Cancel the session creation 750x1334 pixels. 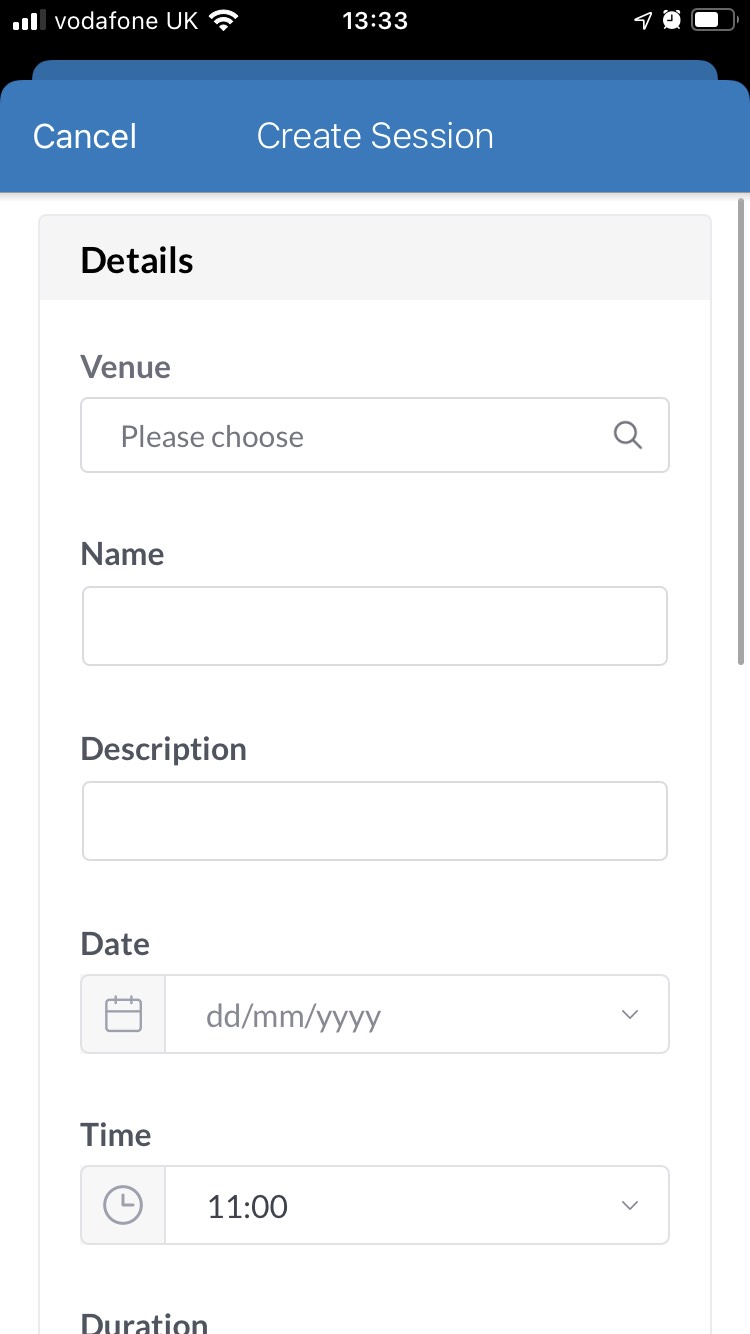(x=85, y=136)
